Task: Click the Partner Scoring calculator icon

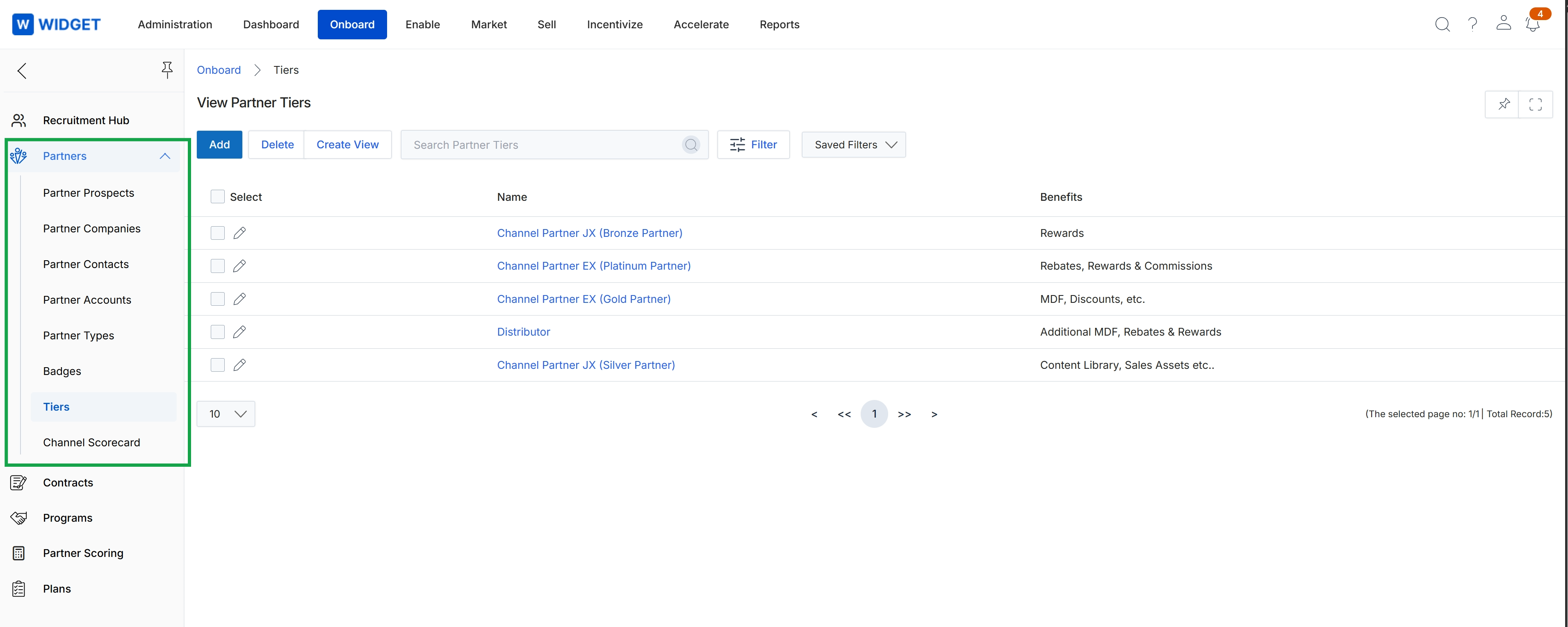Action: pos(19,553)
